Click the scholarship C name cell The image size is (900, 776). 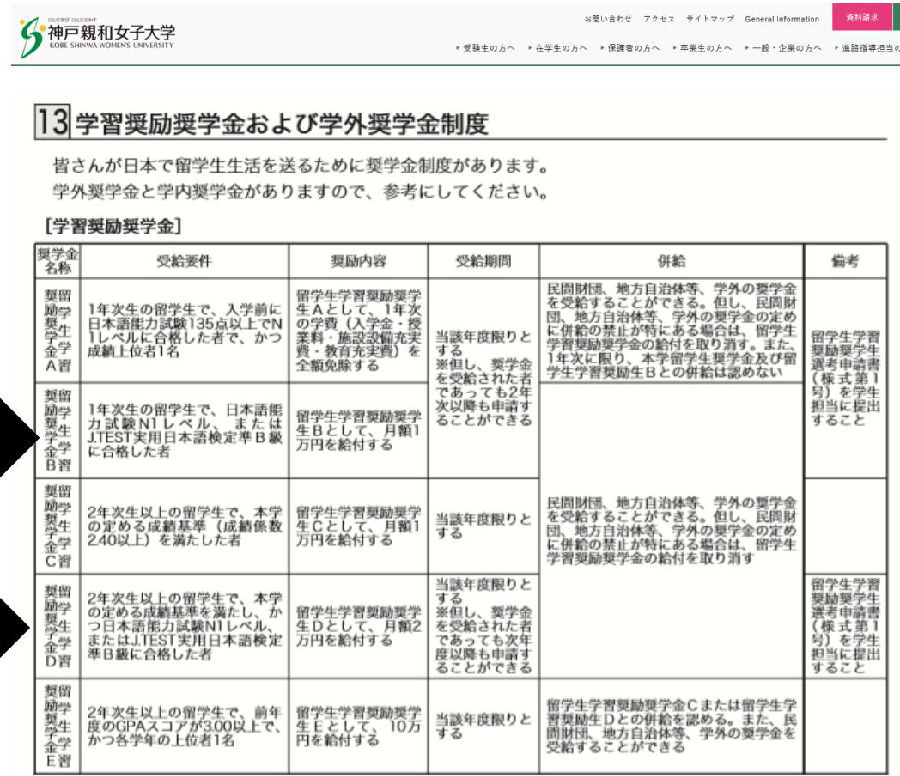(57, 526)
